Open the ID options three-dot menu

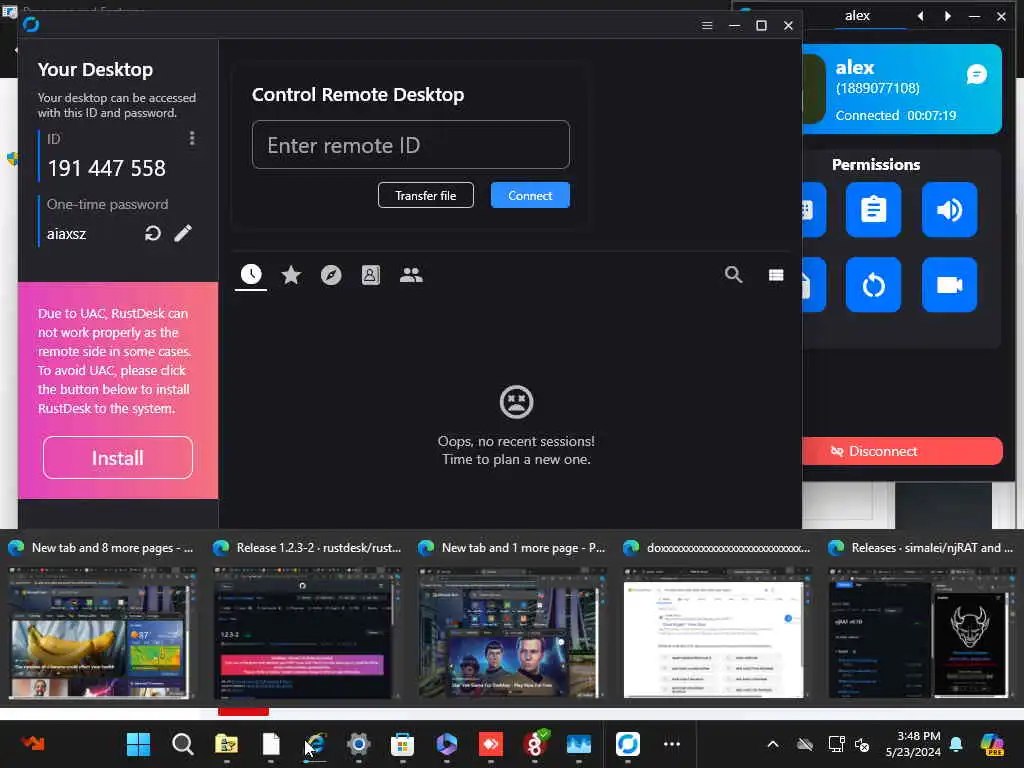coord(191,138)
